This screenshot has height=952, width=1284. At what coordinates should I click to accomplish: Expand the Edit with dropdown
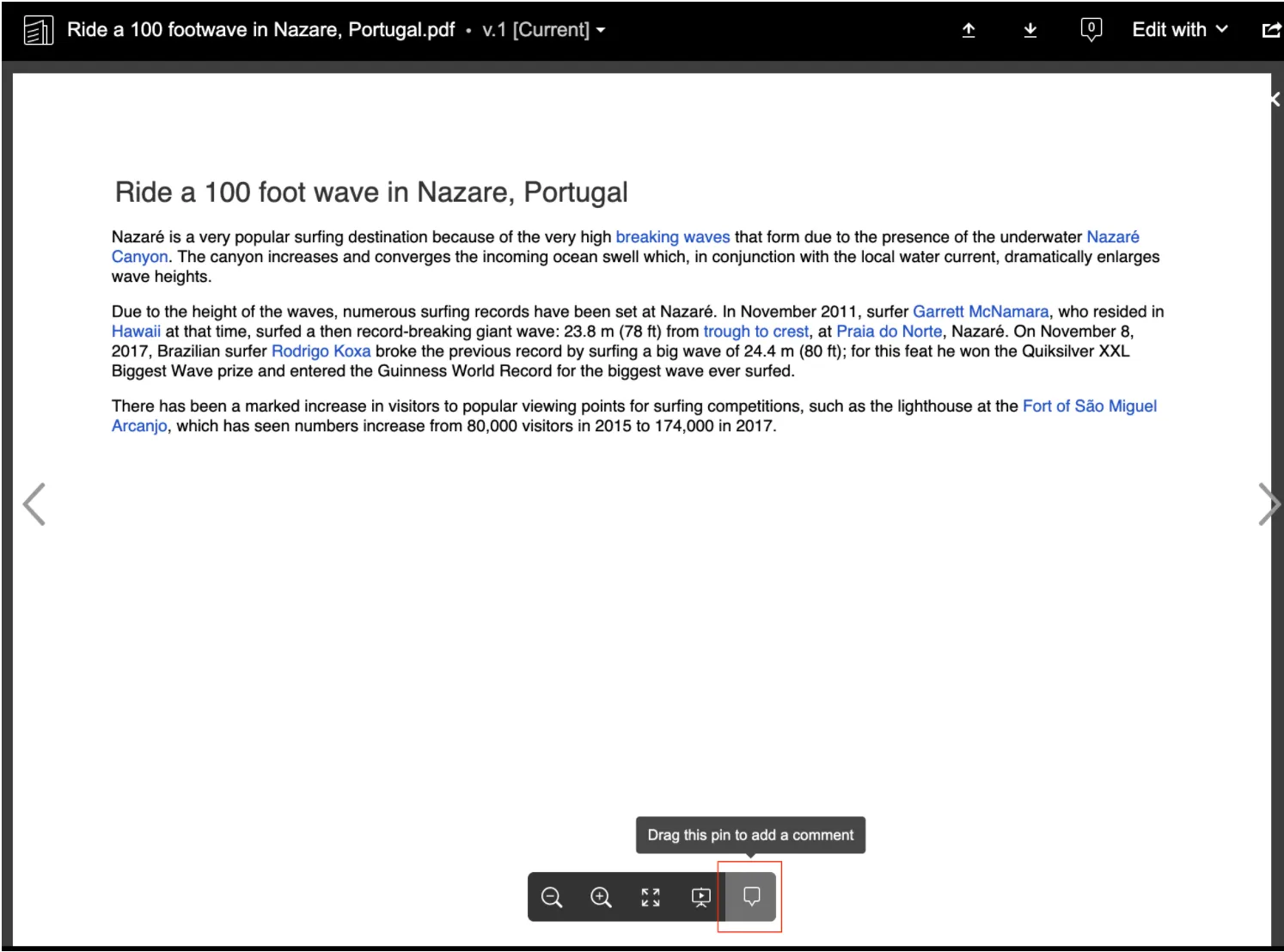(x=1179, y=29)
